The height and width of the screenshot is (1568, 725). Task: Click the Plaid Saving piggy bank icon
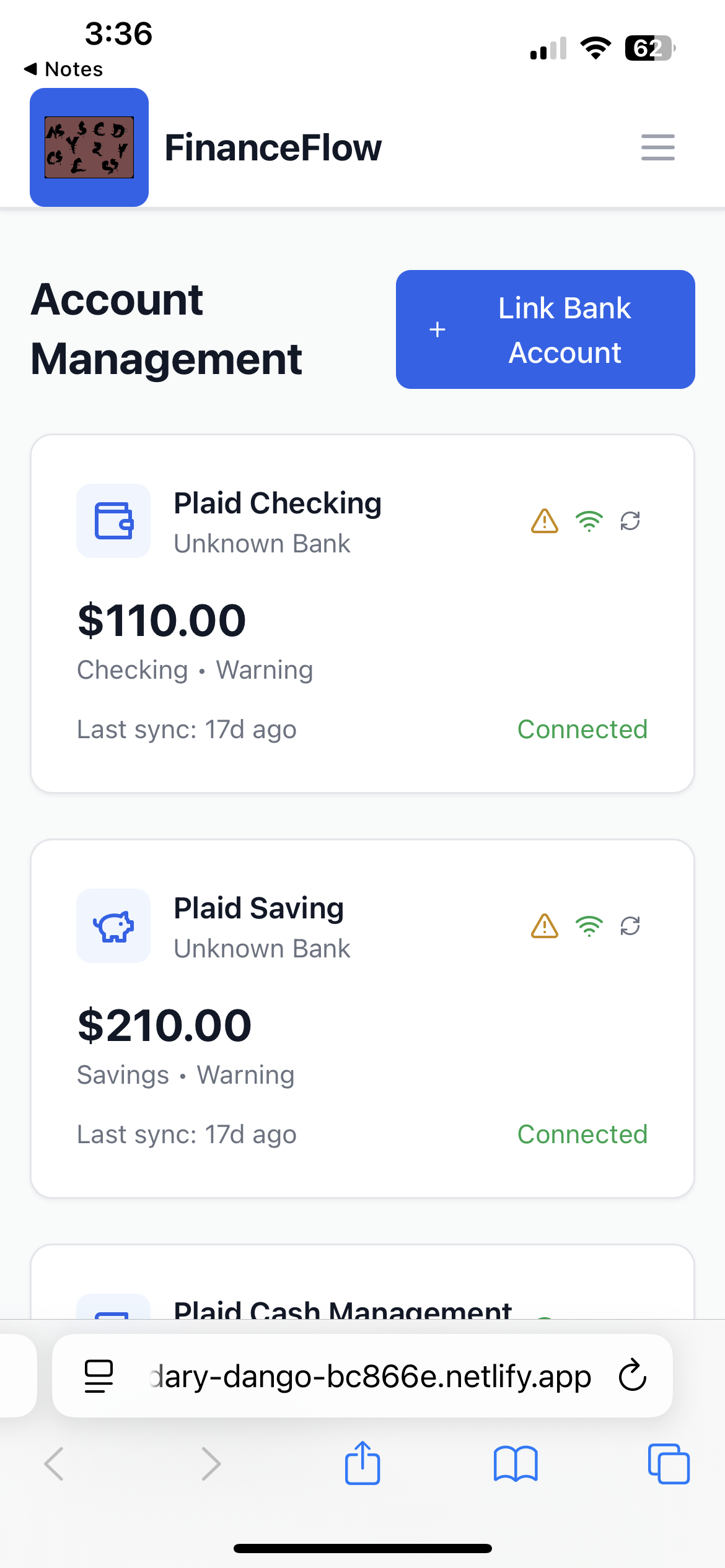click(x=113, y=926)
